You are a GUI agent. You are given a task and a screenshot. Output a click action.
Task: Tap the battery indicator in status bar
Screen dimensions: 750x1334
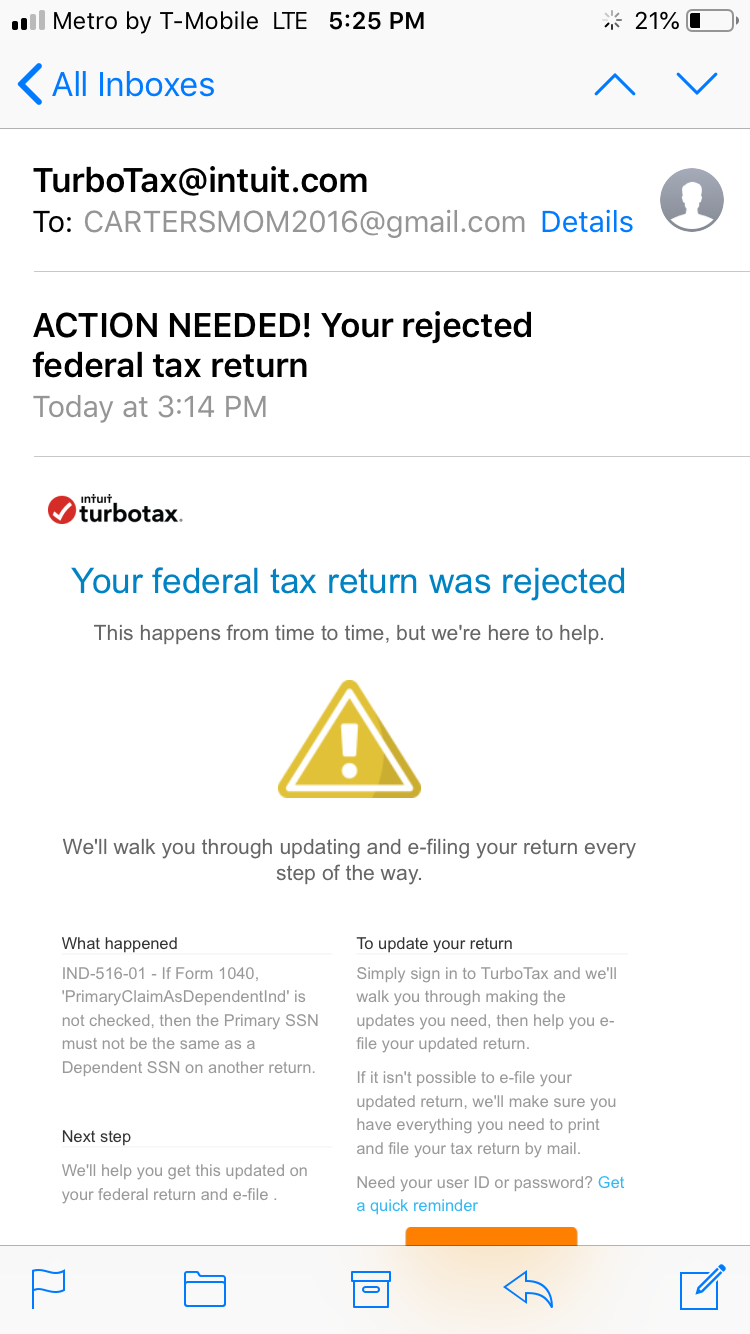[x=710, y=21]
